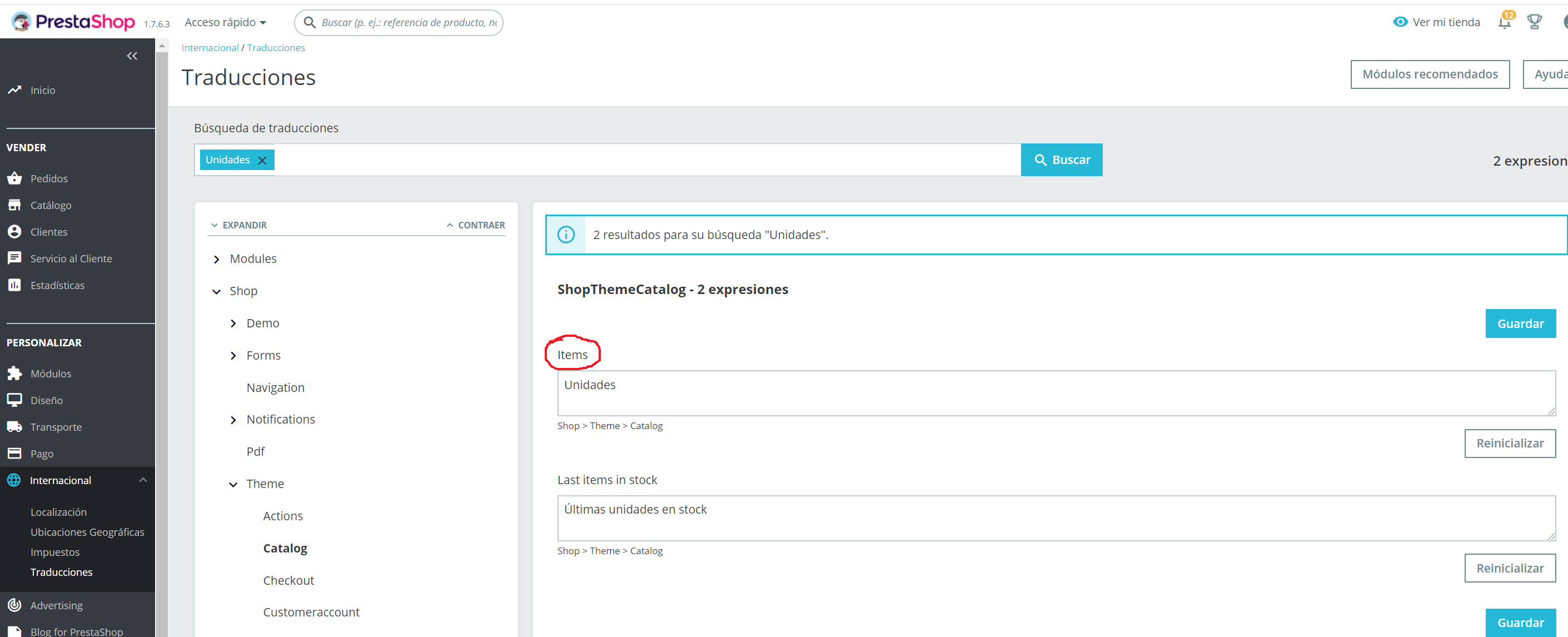Collapse the sidebar with the double-arrow icon
The height and width of the screenshot is (637, 1568).
[x=132, y=56]
